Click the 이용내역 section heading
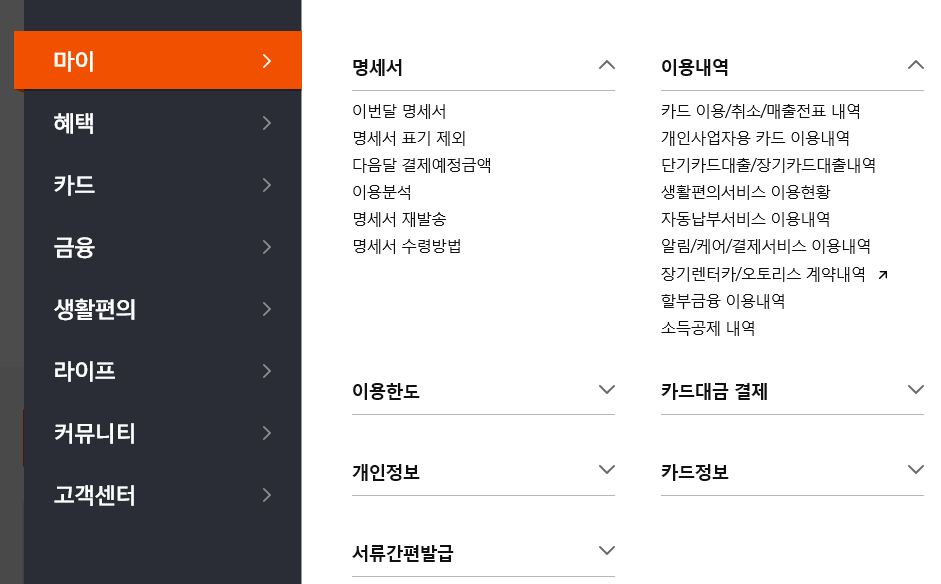Viewport: 941px width, 584px height. [x=695, y=67]
